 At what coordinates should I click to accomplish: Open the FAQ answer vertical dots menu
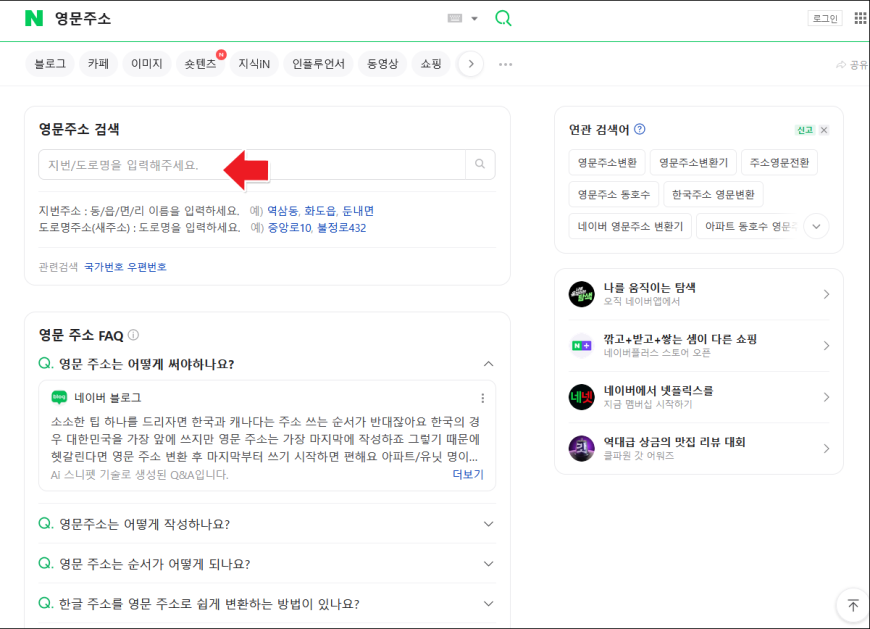483,398
